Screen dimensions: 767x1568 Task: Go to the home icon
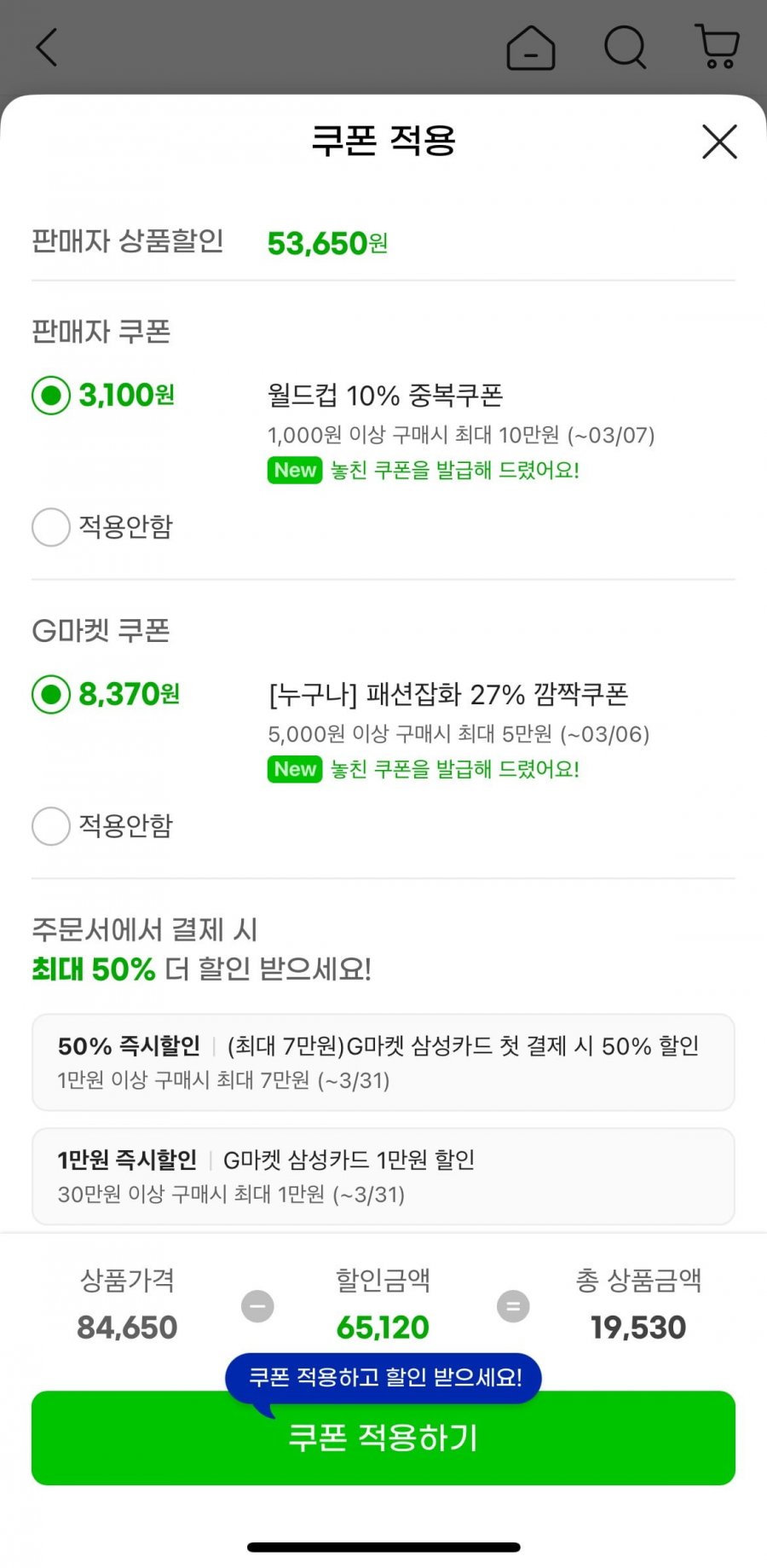530,48
